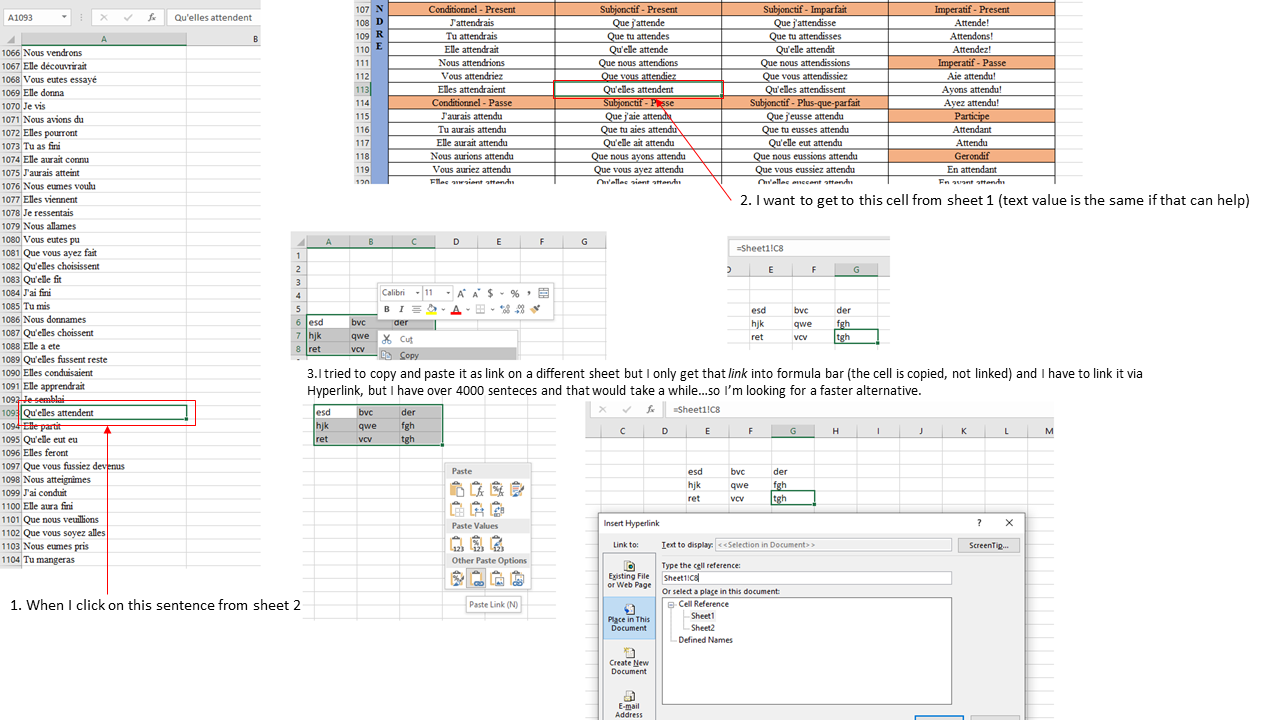Apply yellow Fill Color in mini toolbar

(x=432, y=309)
